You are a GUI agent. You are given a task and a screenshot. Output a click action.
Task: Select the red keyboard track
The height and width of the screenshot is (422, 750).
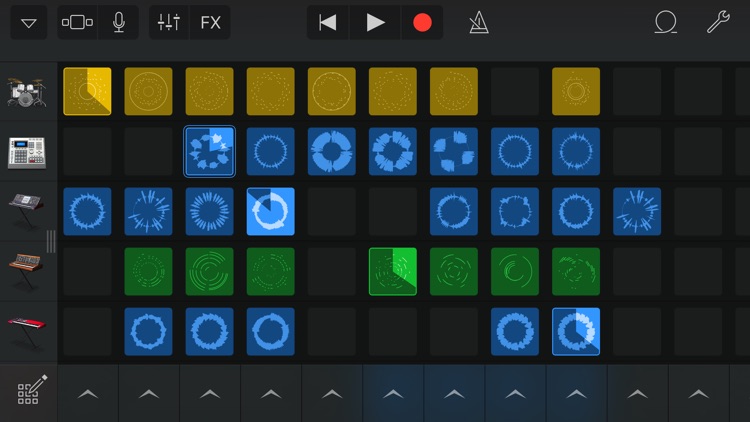click(x=26, y=332)
